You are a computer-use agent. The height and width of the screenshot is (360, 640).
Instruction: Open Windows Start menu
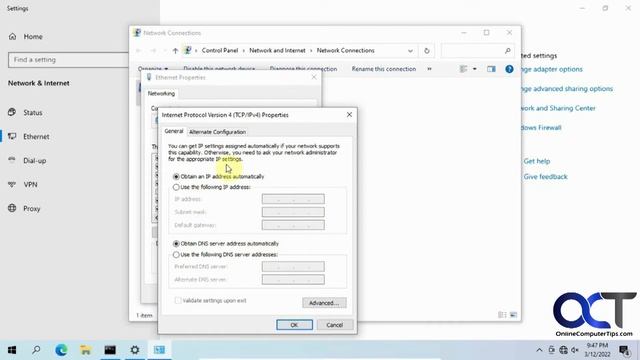click(x=12, y=350)
